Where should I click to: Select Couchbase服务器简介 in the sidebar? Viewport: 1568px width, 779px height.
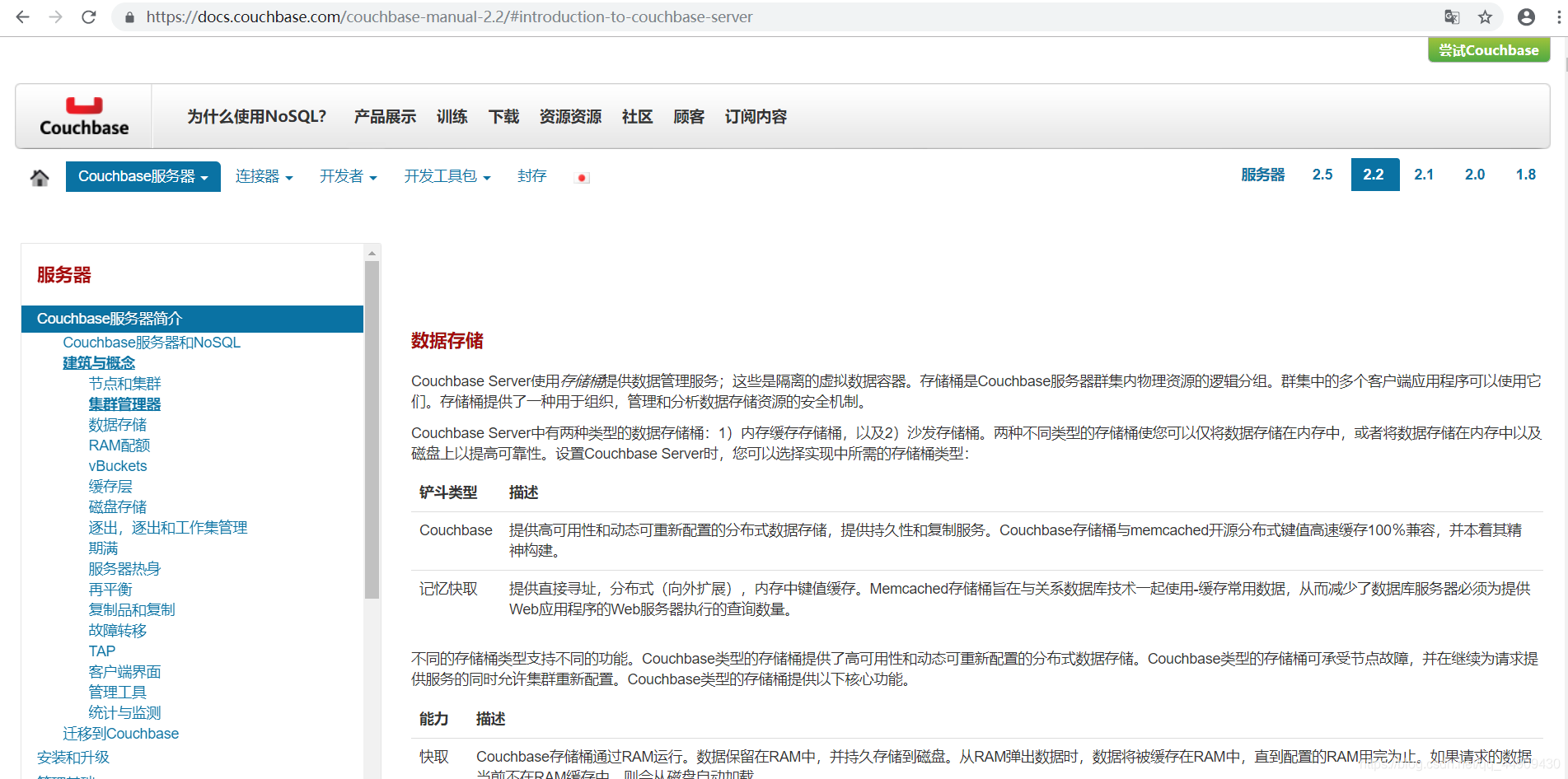192,319
